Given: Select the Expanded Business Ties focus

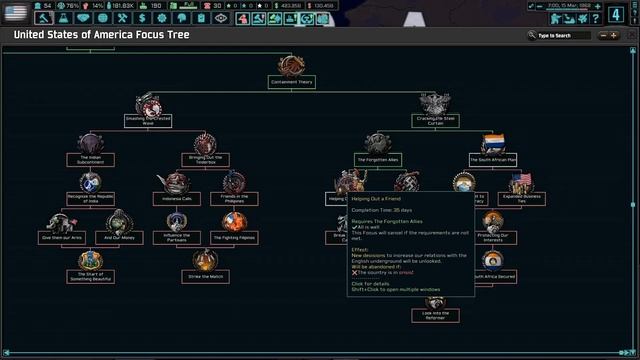Looking at the screenshot, I should point(522,199).
